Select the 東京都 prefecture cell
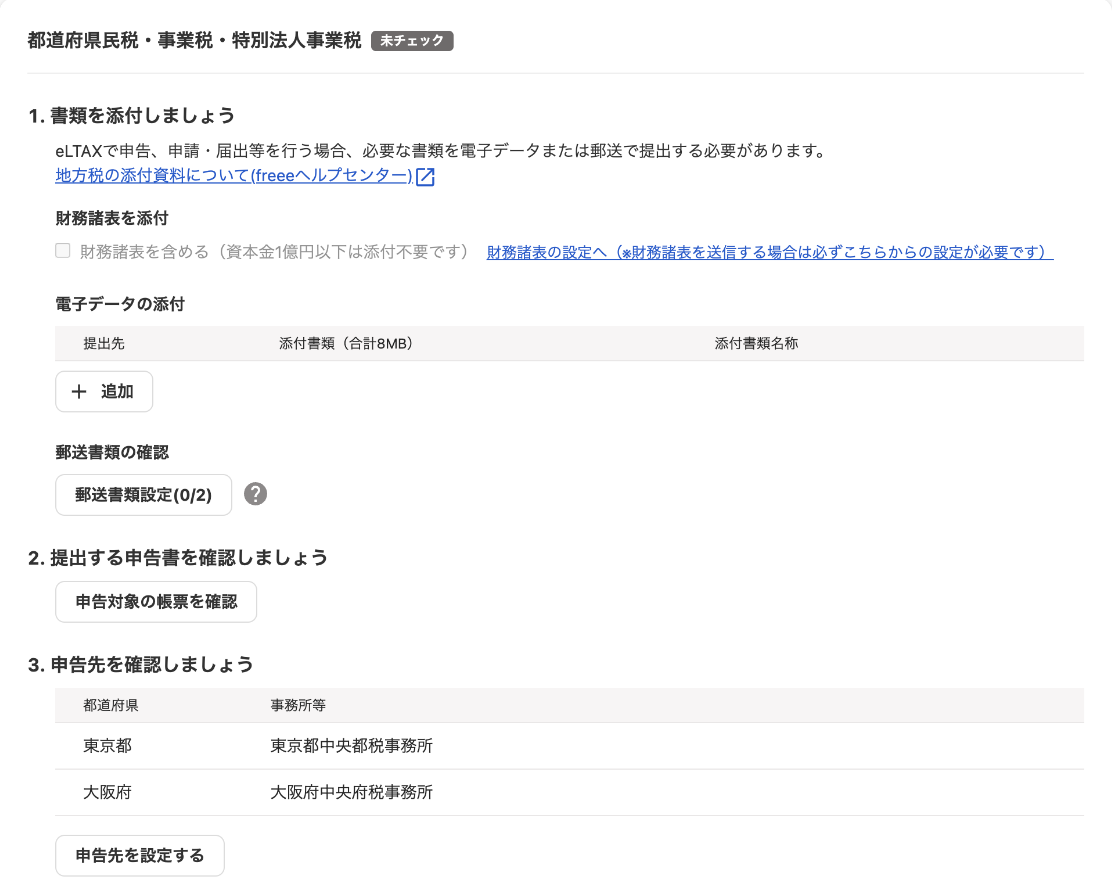The height and width of the screenshot is (894, 1112). [x=107, y=746]
